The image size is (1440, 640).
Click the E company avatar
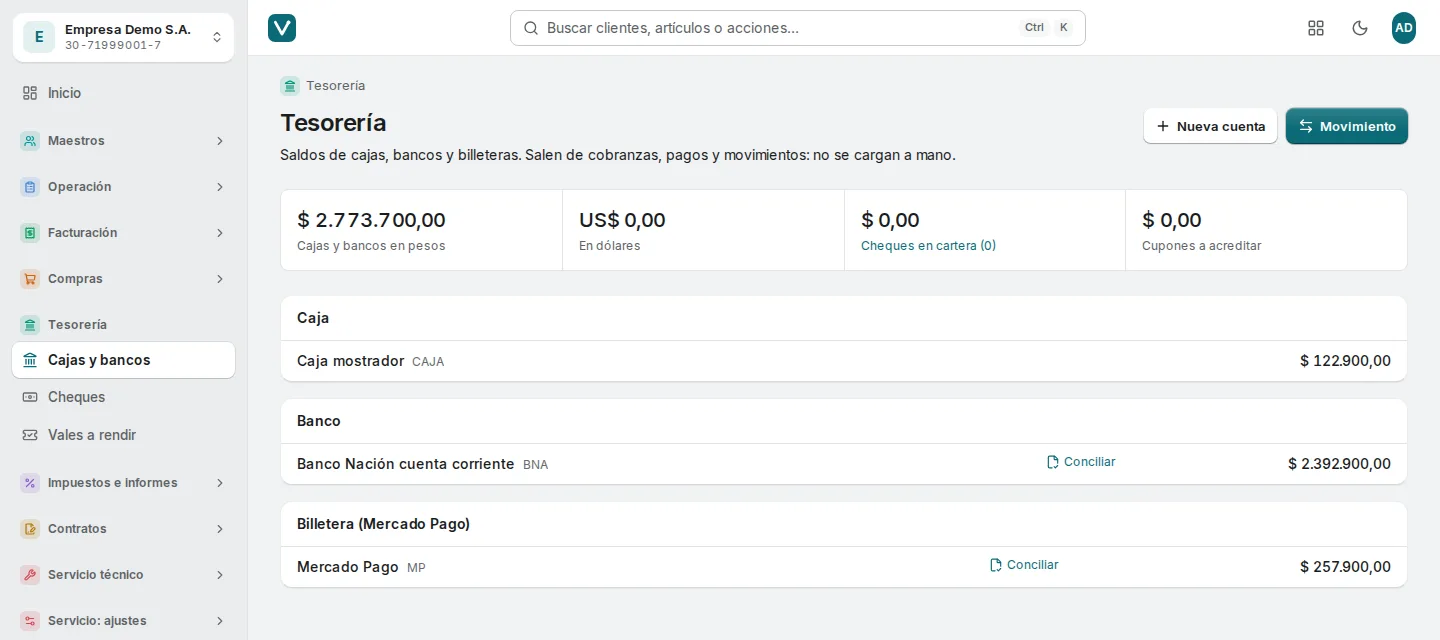tap(39, 38)
